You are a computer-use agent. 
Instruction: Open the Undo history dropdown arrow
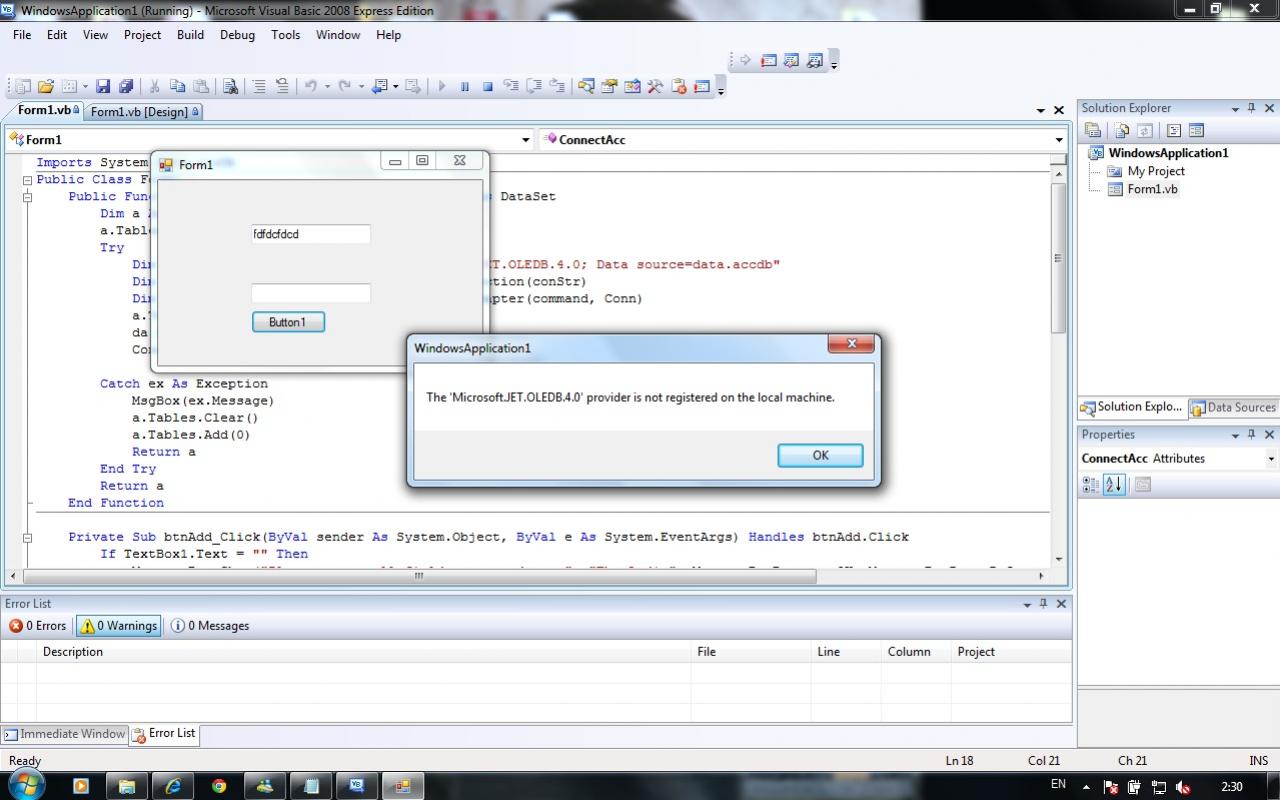[x=326, y=86]
